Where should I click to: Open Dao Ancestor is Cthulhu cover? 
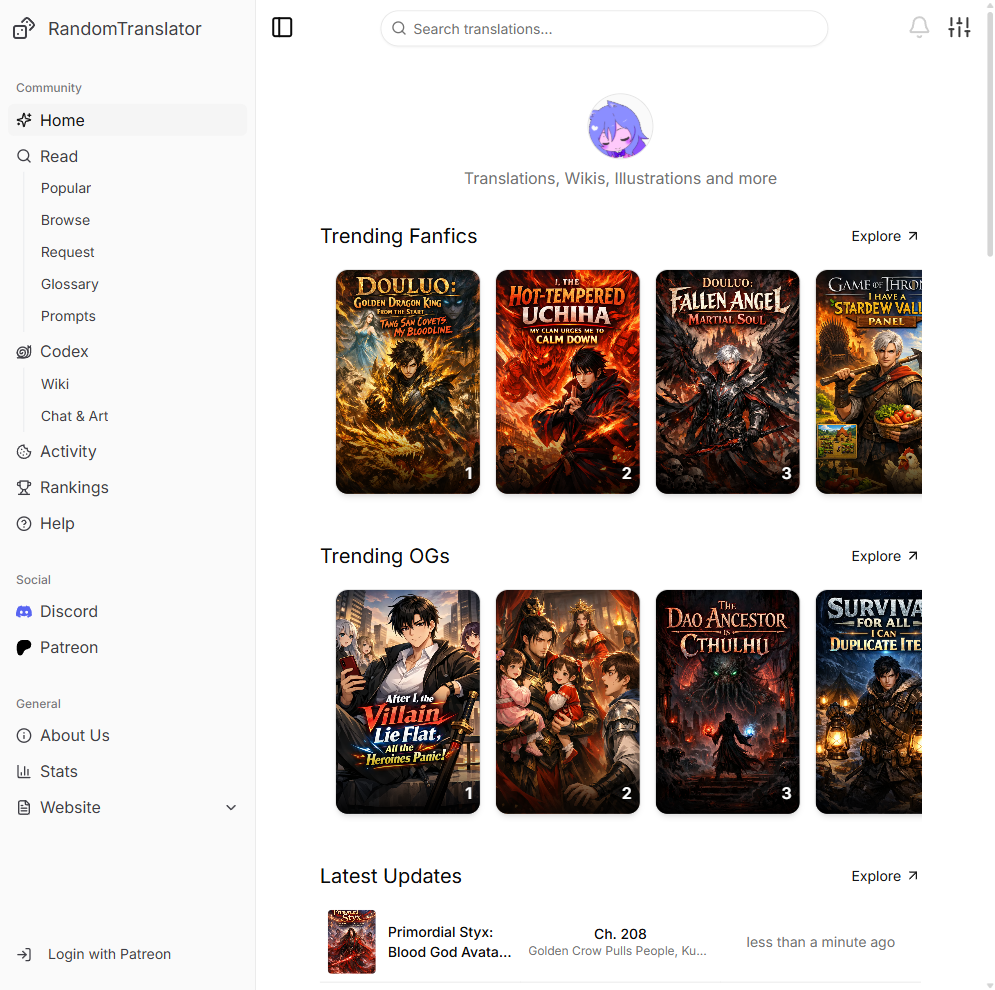[x=727, y=702]
